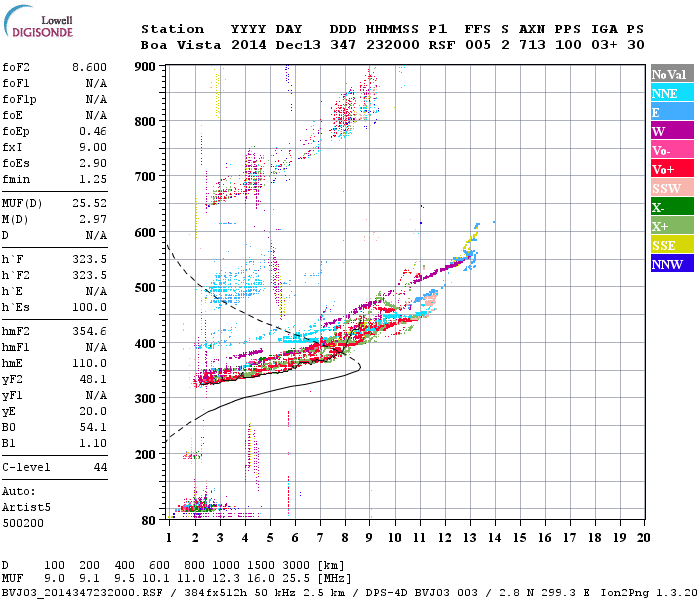700x600 pixels.
Task: Click the 3000 km distance table entry
Action: [x=296, y=566]
